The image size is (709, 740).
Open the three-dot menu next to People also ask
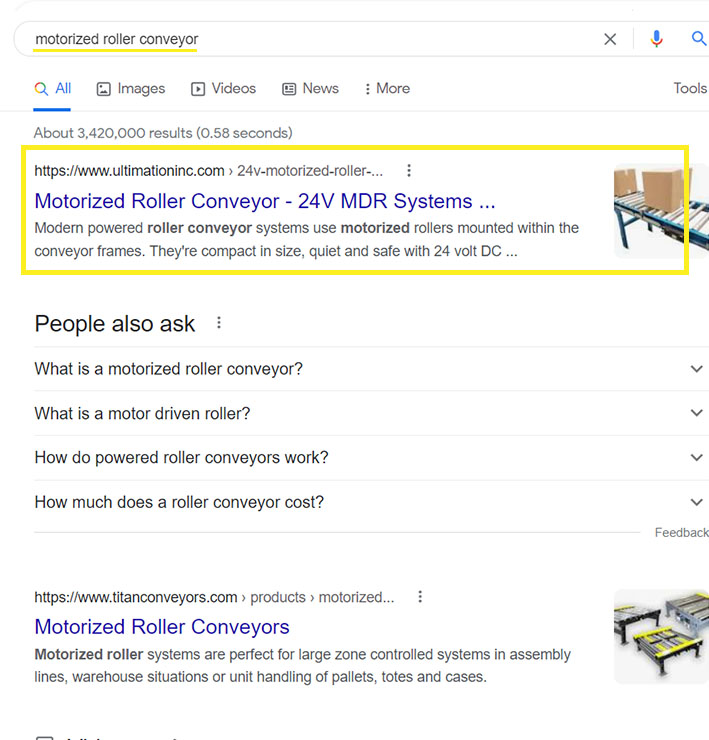(219, 323)
